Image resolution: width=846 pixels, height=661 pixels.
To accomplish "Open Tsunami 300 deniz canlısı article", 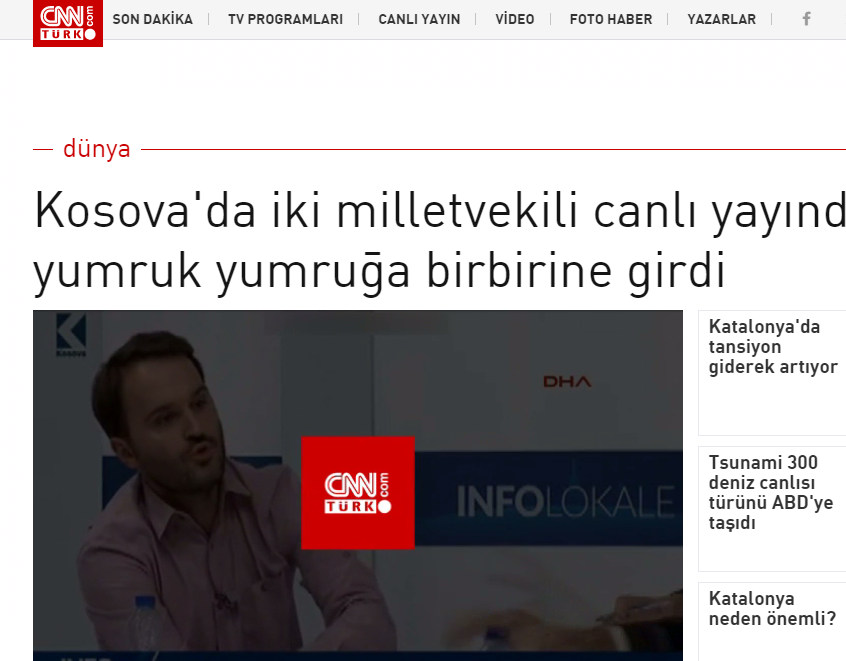I will [770, 492].
